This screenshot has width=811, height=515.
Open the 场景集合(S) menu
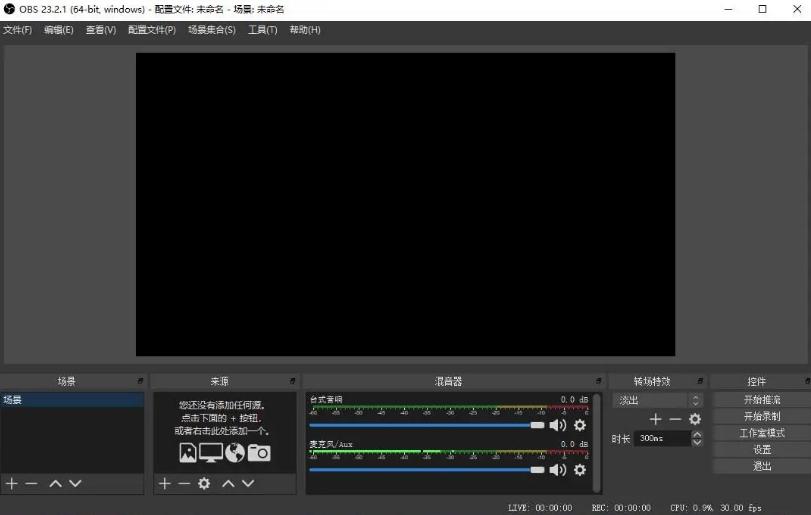212,30
